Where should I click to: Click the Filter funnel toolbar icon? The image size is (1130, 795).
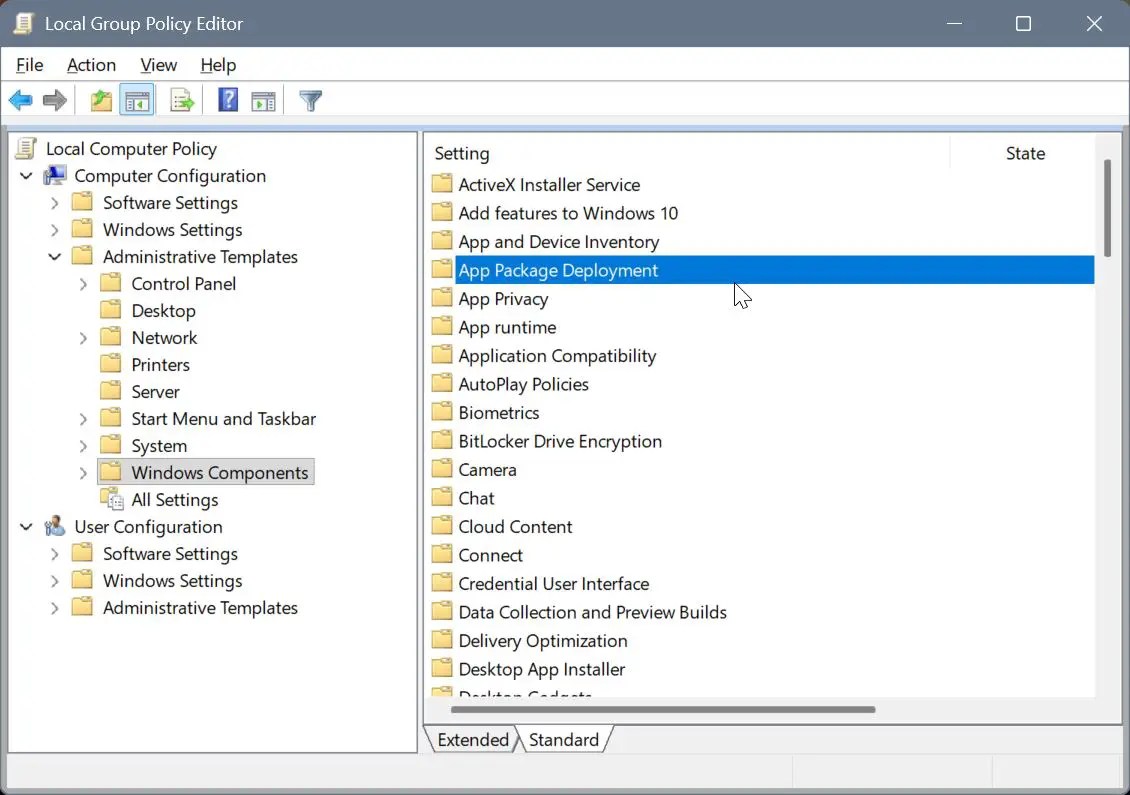pyautogui.click(x=311, y=100)
